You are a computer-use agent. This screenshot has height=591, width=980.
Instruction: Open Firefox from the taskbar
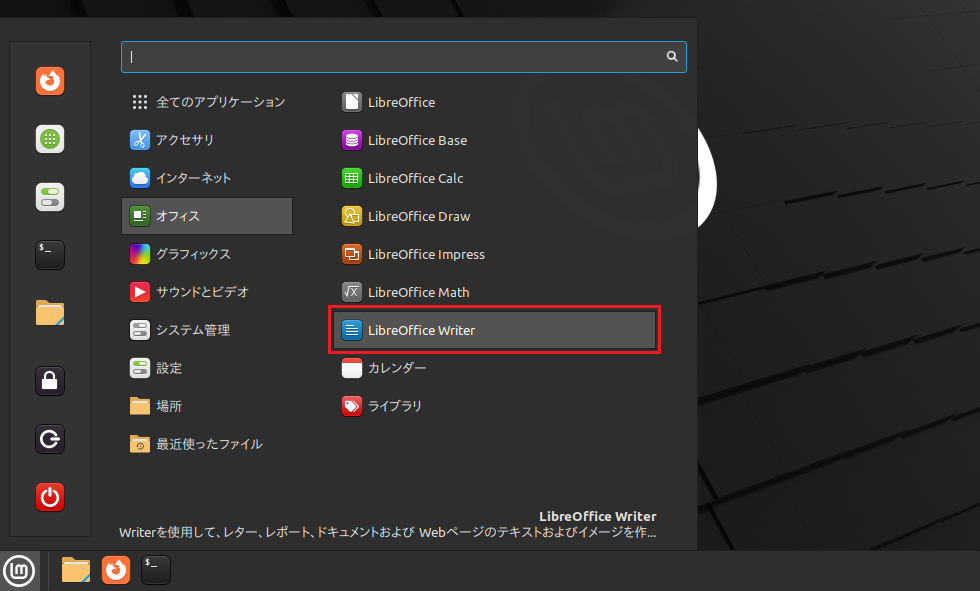click(116, 570)
